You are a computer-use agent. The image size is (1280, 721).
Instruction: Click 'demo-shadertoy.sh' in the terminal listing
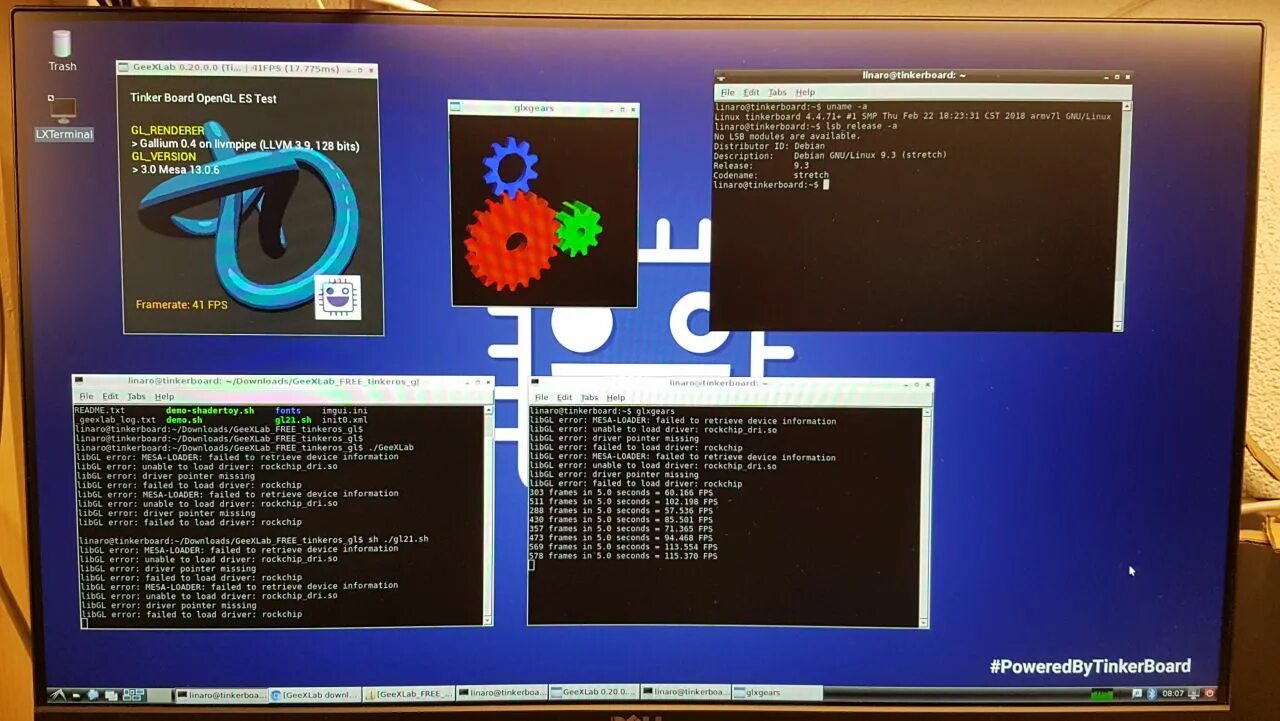pos(210,411)
